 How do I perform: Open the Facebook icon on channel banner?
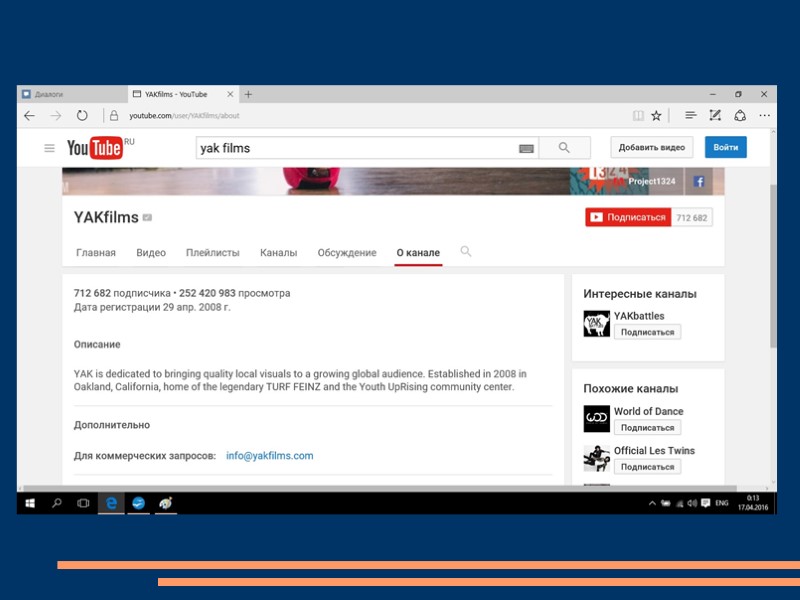point(699,181)
